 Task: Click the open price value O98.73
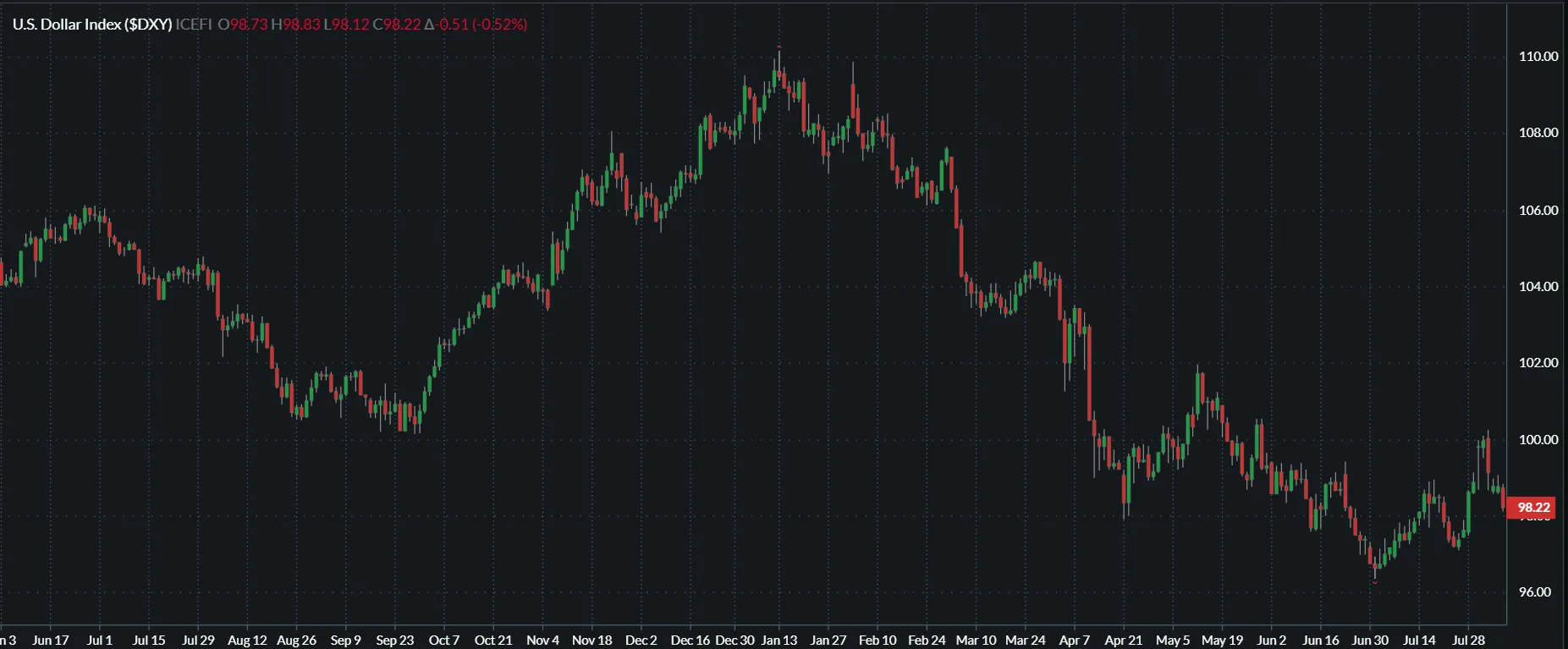[243, 25]
